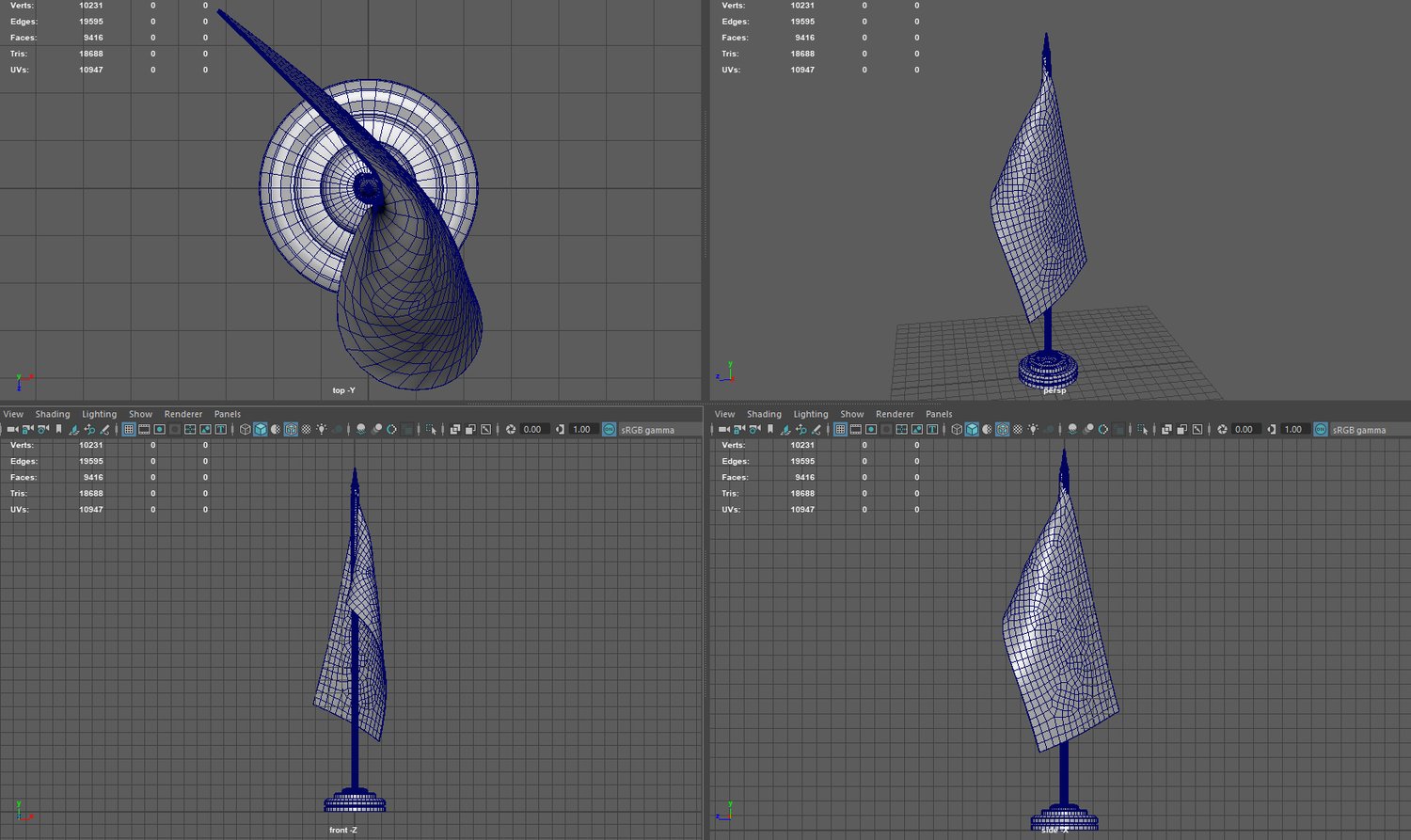Click X-Ray Joints icon in front panel
The height and width of the screenshot is (840, 1411).
[x=485, y=430]
